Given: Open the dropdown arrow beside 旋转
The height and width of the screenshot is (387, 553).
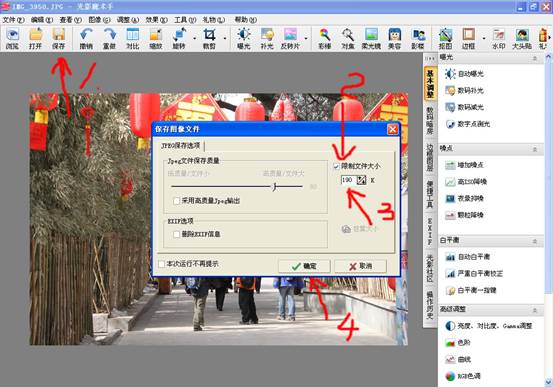Looking at the screenshot, I should point(194,38).
